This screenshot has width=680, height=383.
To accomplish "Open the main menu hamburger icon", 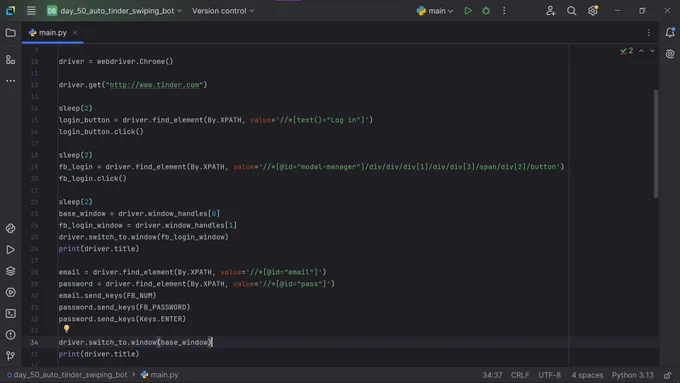I will (31, 11).
